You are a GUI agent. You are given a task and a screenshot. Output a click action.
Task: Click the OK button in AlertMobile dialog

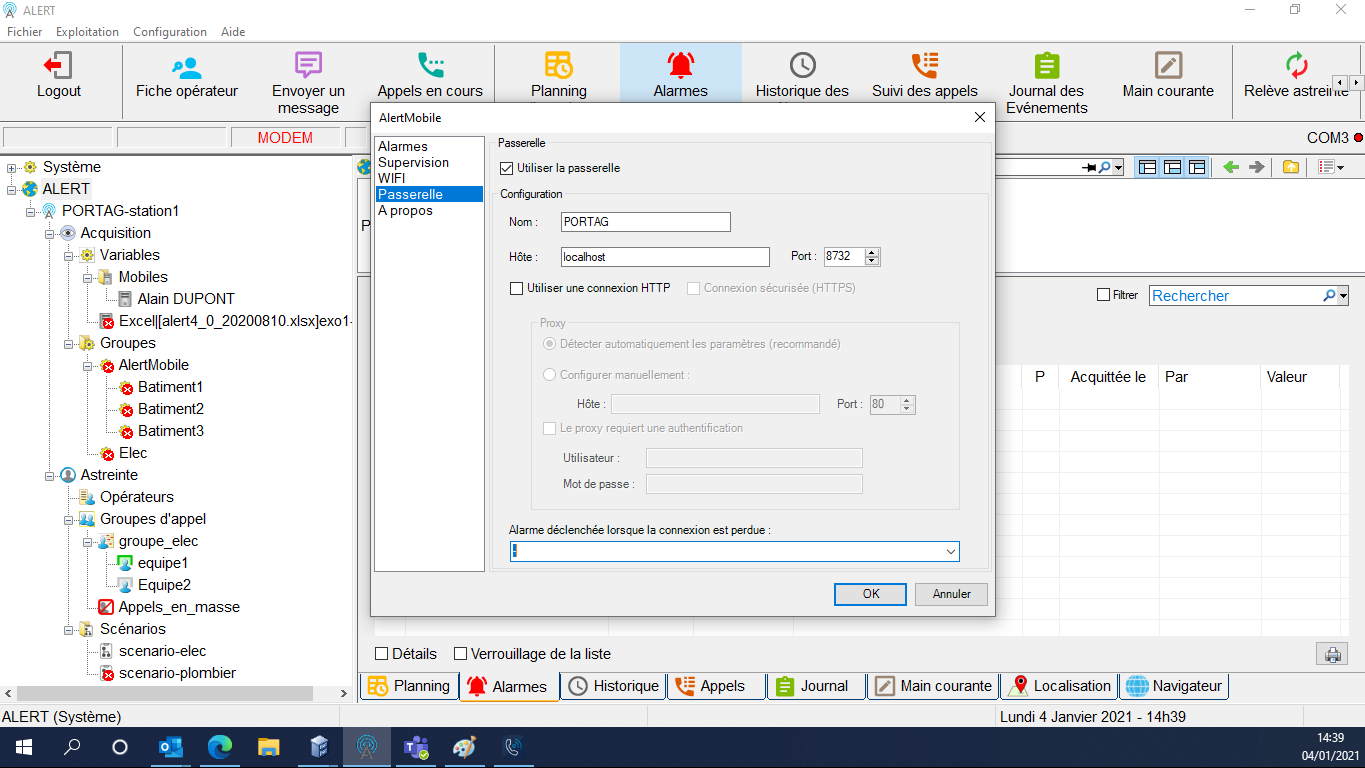pyautogui.click(x=871, y=594)
